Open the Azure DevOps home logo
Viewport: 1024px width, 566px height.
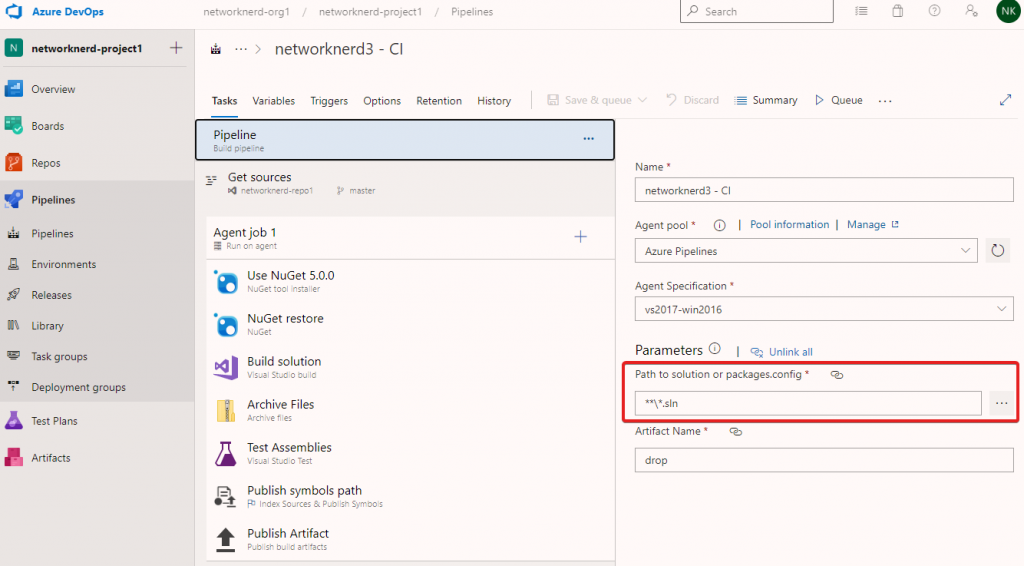tap(14, 11)
